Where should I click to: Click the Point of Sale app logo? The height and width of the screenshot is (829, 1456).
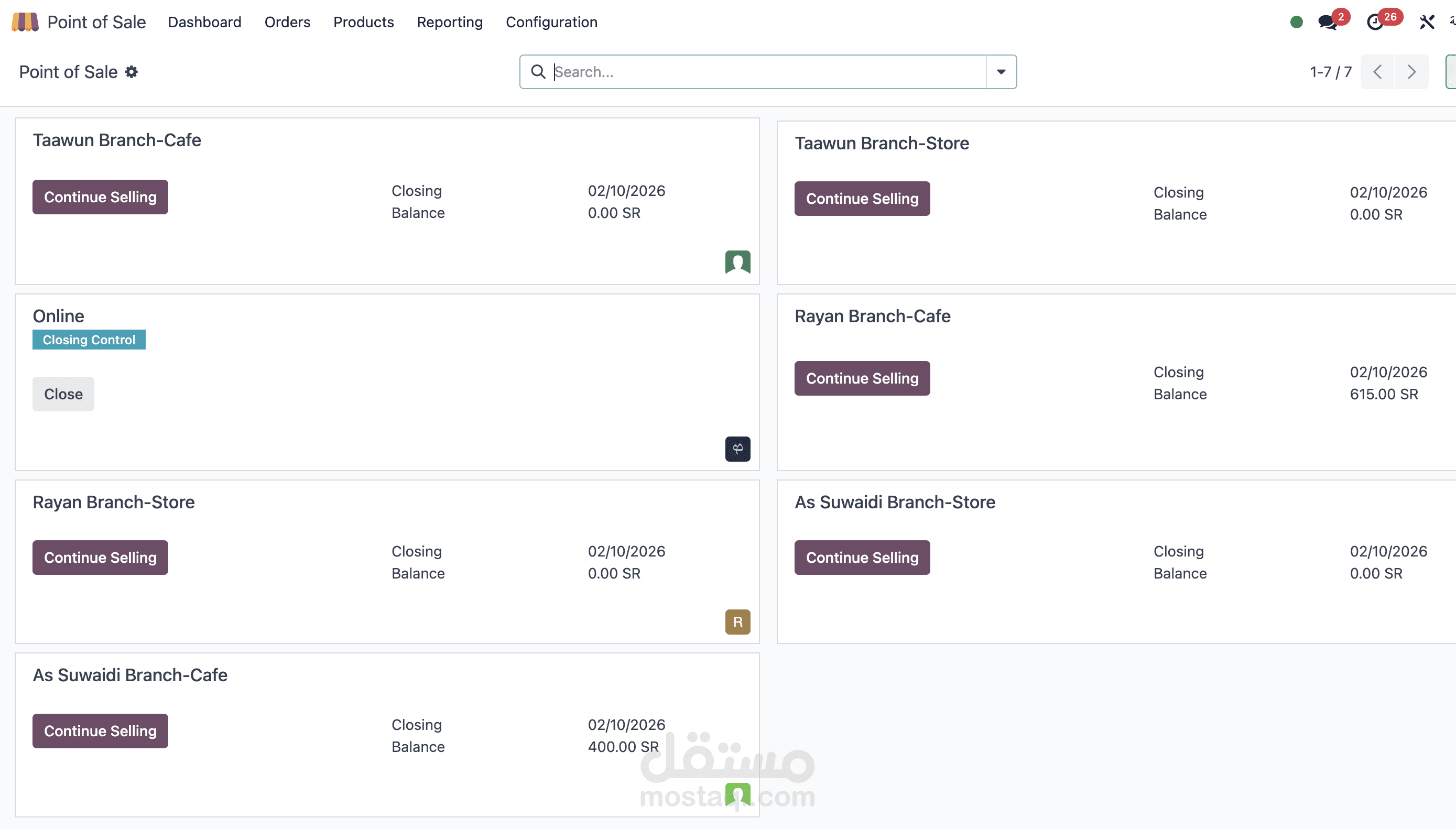(25, 22)
